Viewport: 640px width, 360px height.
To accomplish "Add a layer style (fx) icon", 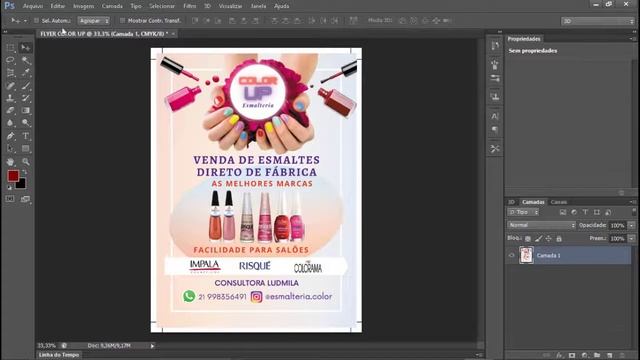I will pos(559,356).
